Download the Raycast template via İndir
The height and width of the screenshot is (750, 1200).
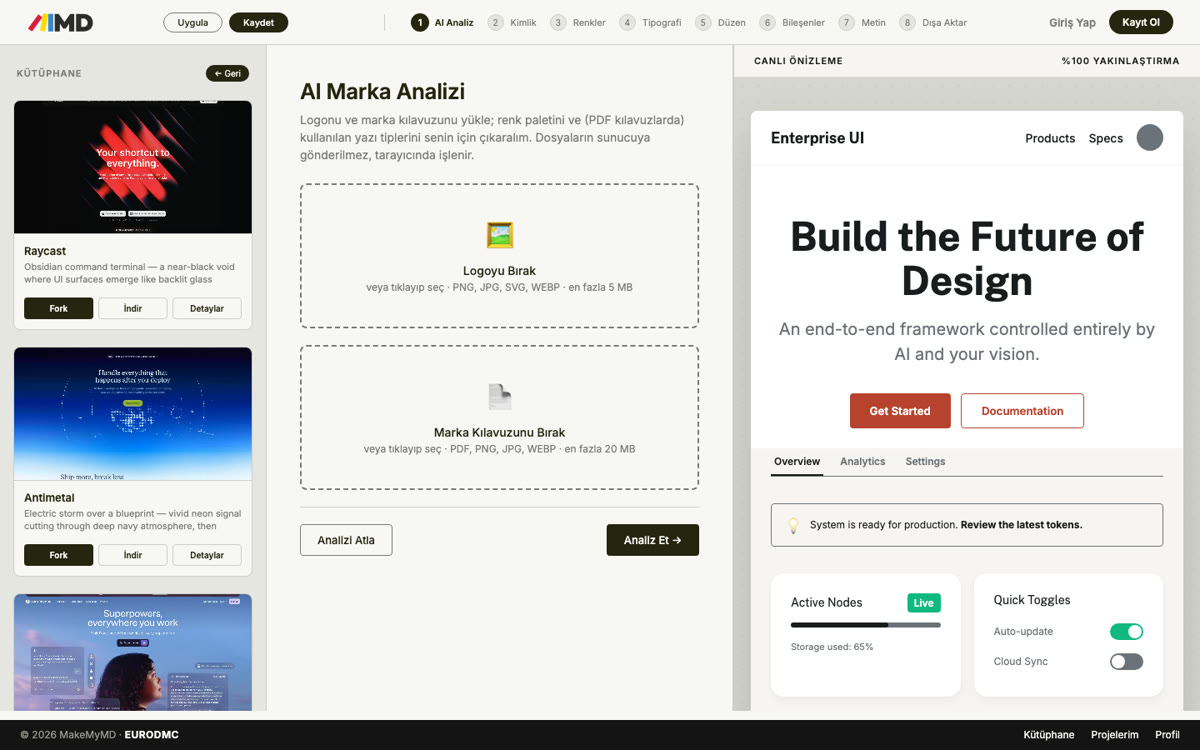(133, 308)
